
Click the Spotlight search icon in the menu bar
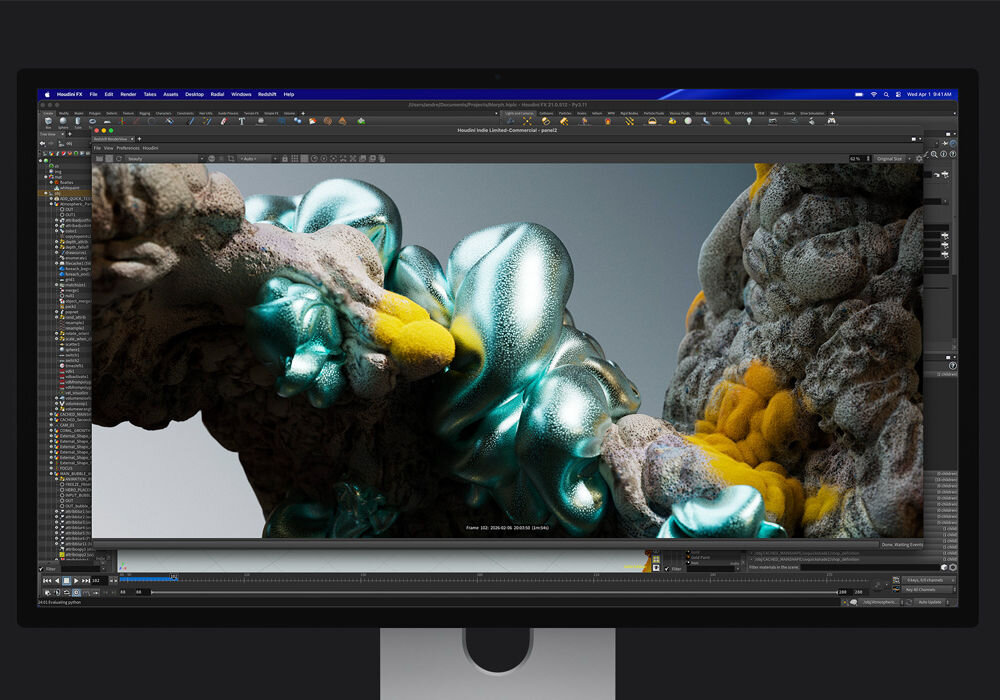tap(885, 94)
